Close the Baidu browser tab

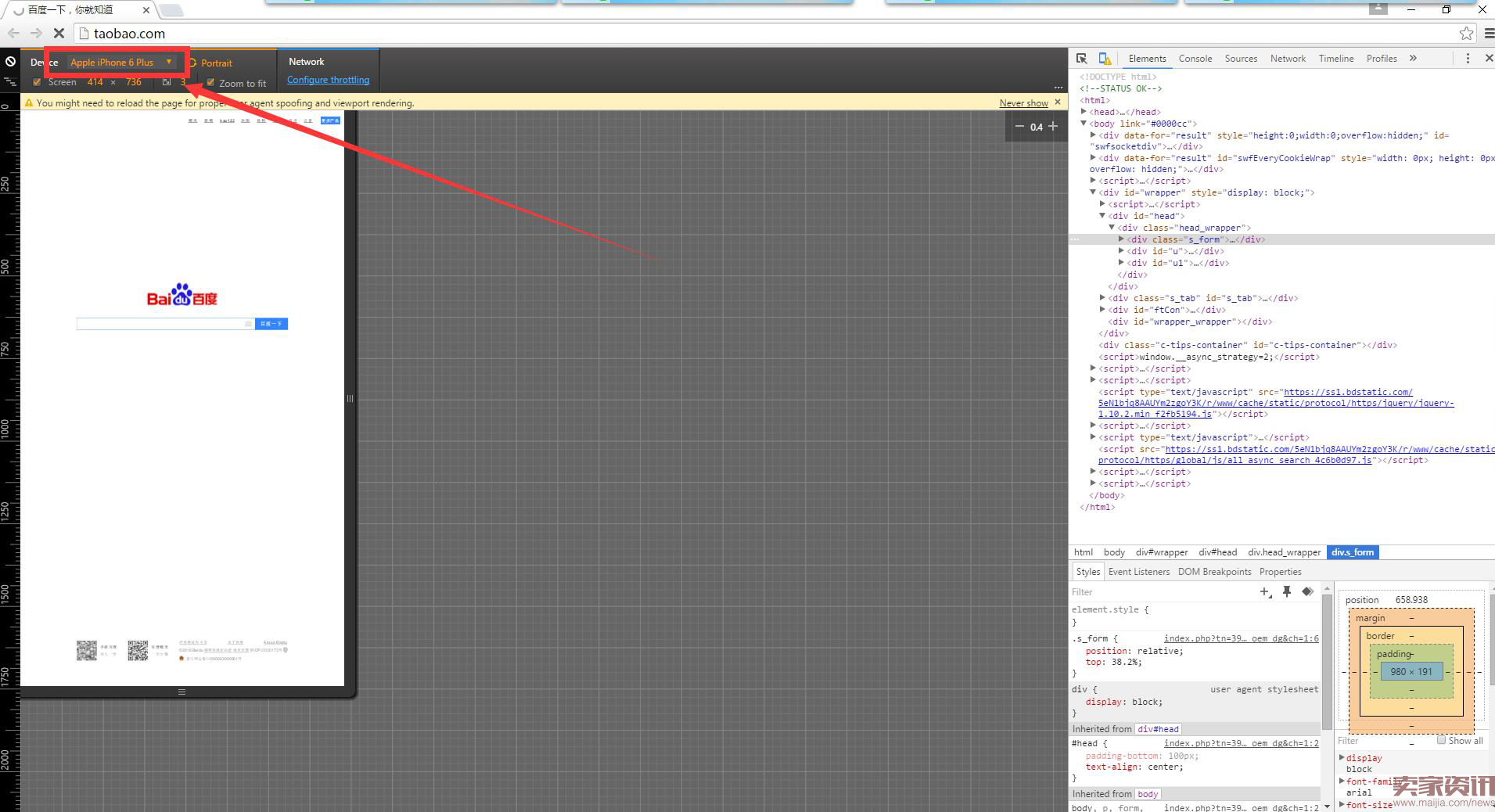pyautogui.click(x=146, y=10)
